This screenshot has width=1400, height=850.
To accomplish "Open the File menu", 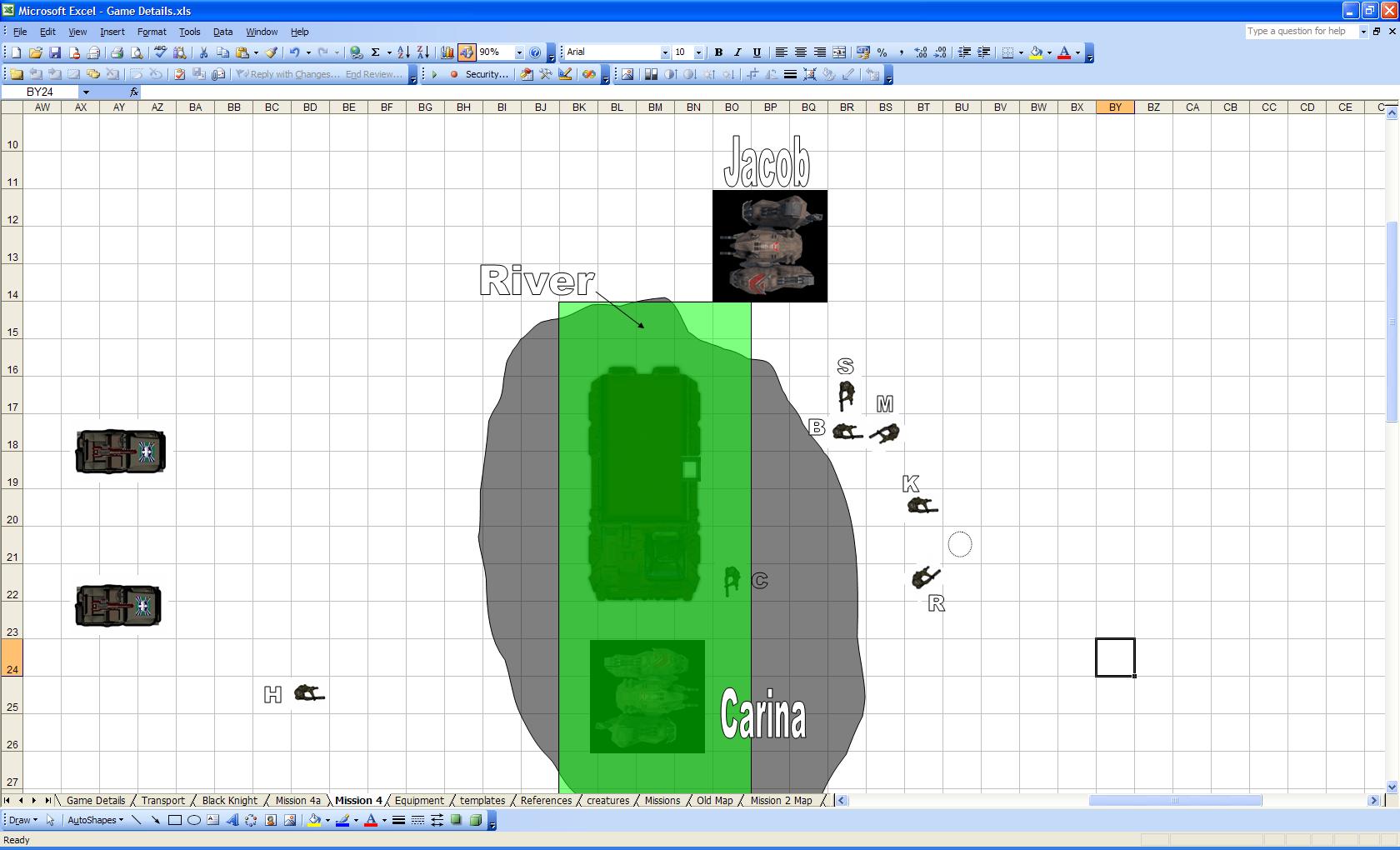I will click(20, 32).
